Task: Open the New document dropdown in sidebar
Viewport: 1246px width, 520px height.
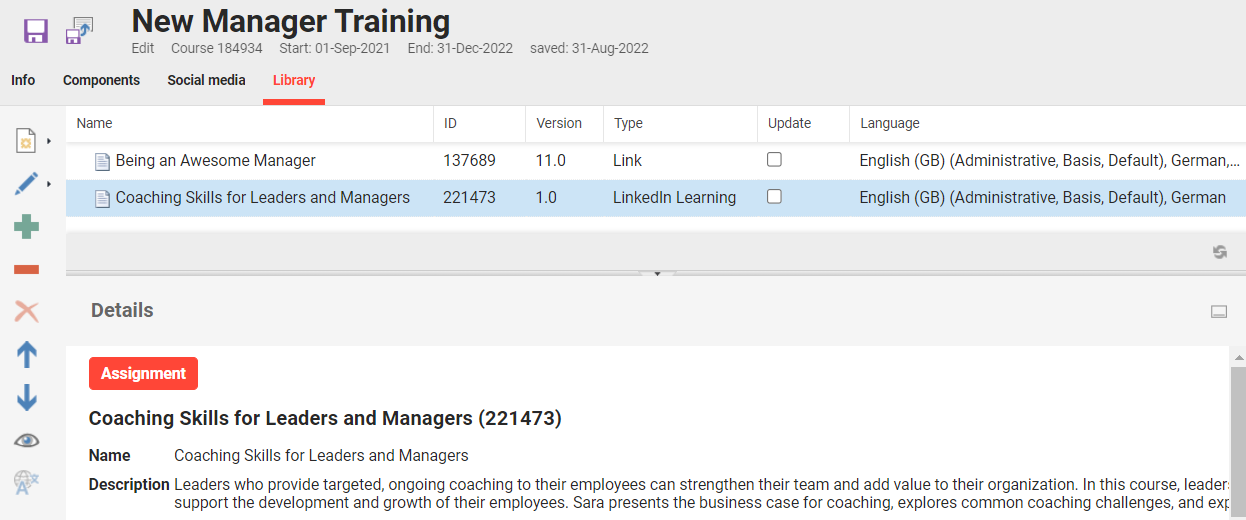Action: pyautogui.click(x=31, y=141)
